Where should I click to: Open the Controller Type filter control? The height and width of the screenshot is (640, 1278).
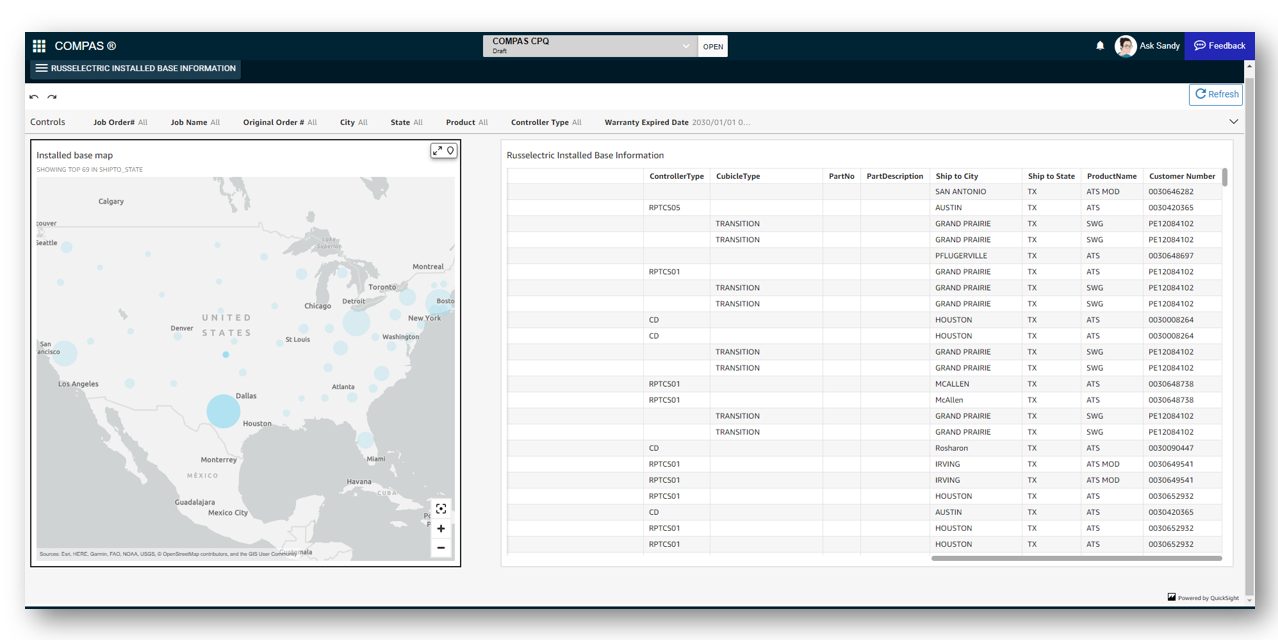(545, 122)
